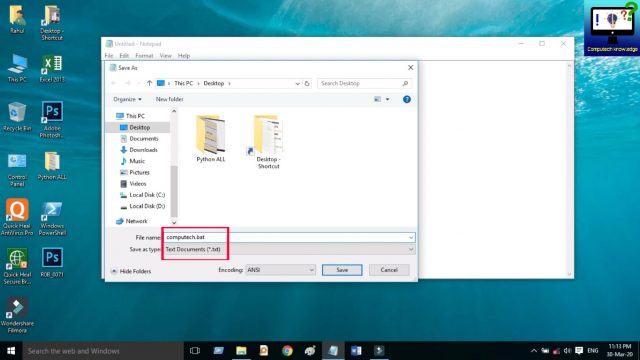Open Quick Heal Secure Browser shortcut

point(17,266)
